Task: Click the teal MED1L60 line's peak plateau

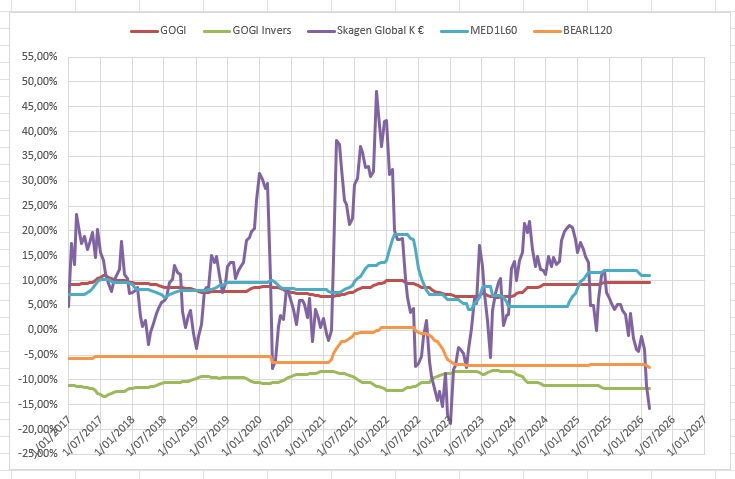Action: coord(400,235)
